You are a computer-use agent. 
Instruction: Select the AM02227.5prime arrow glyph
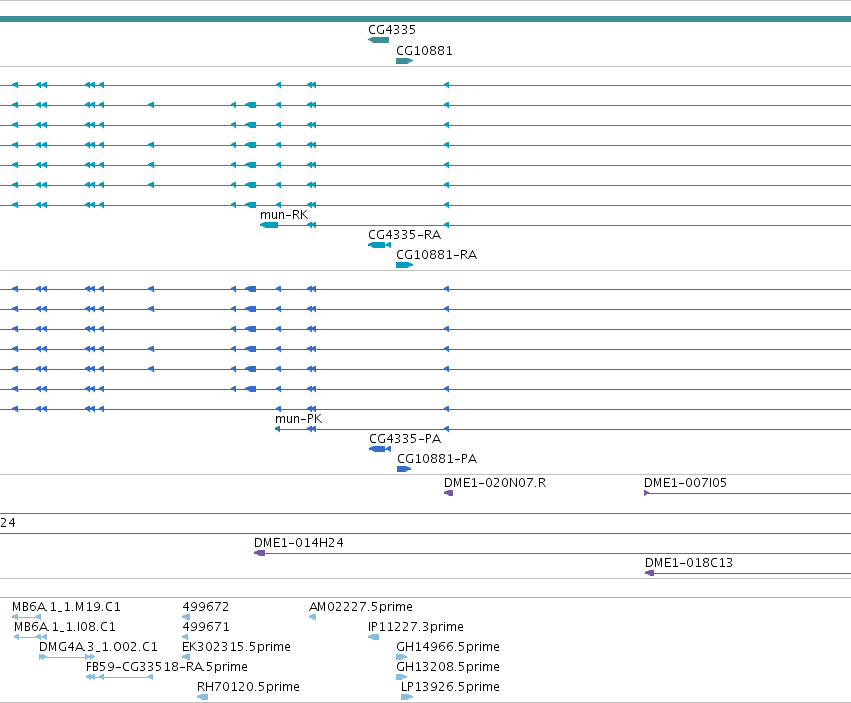pyautogui.click(x=312, y=617)
